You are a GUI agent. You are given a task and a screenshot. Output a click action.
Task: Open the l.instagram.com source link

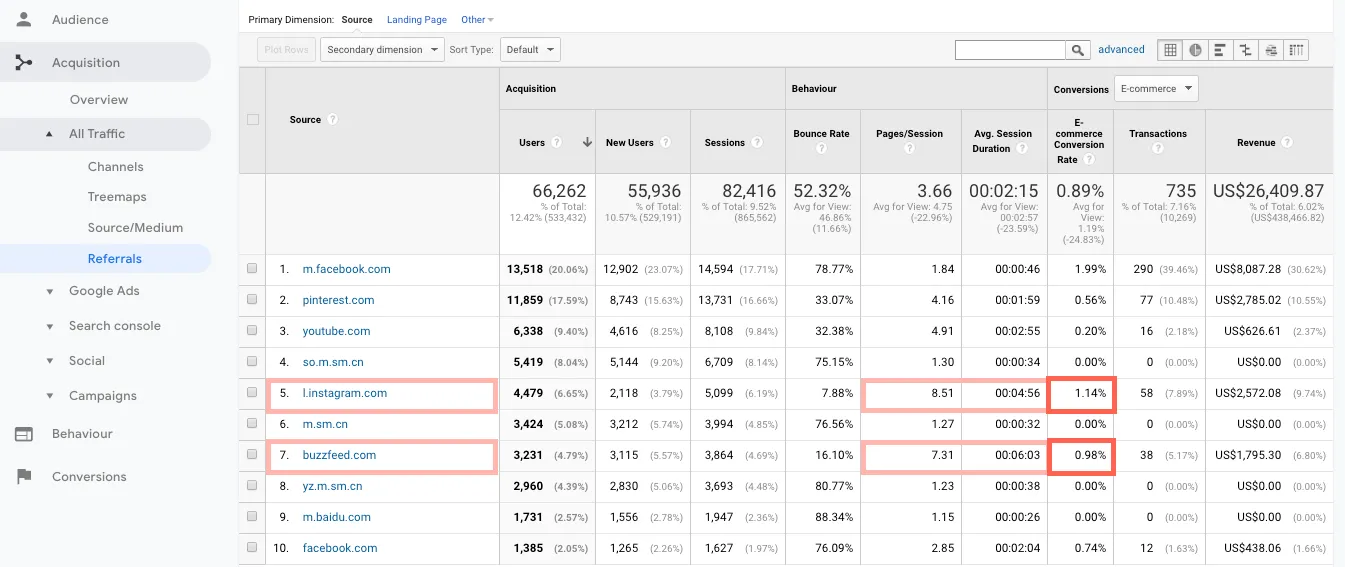tap(345, 393)
